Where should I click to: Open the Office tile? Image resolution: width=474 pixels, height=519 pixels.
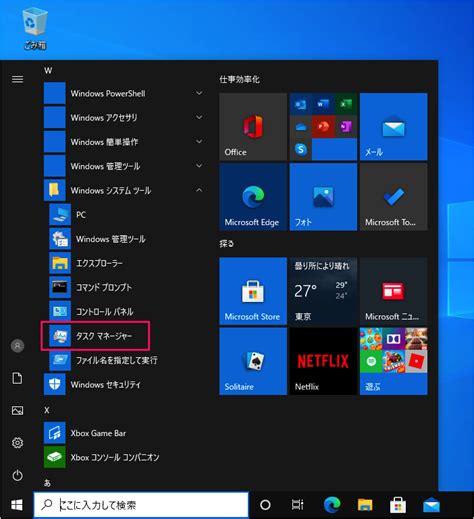253,127
